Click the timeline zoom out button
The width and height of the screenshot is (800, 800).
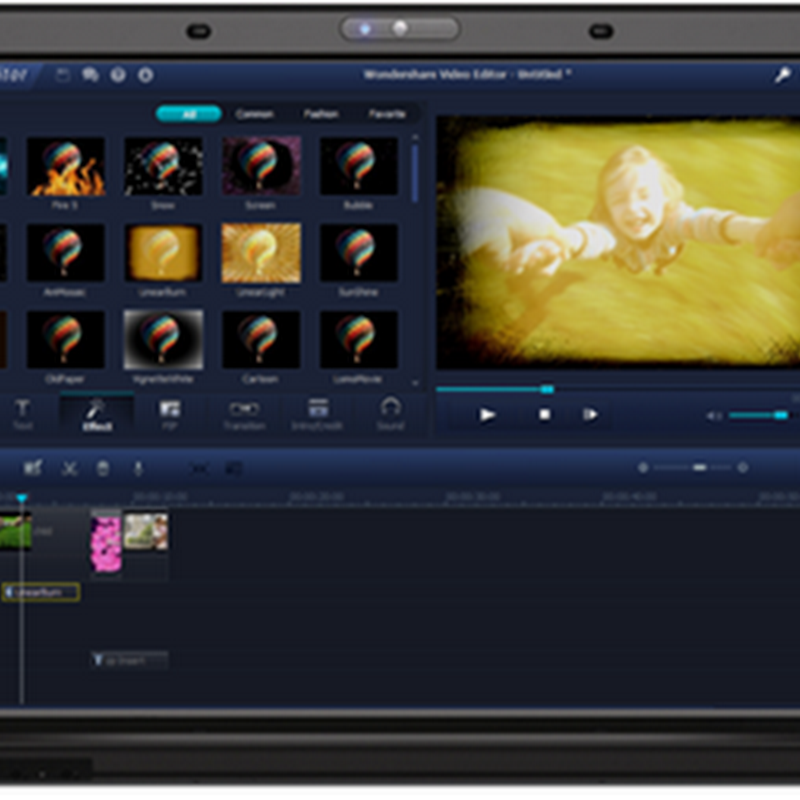(x=643, y=467)
